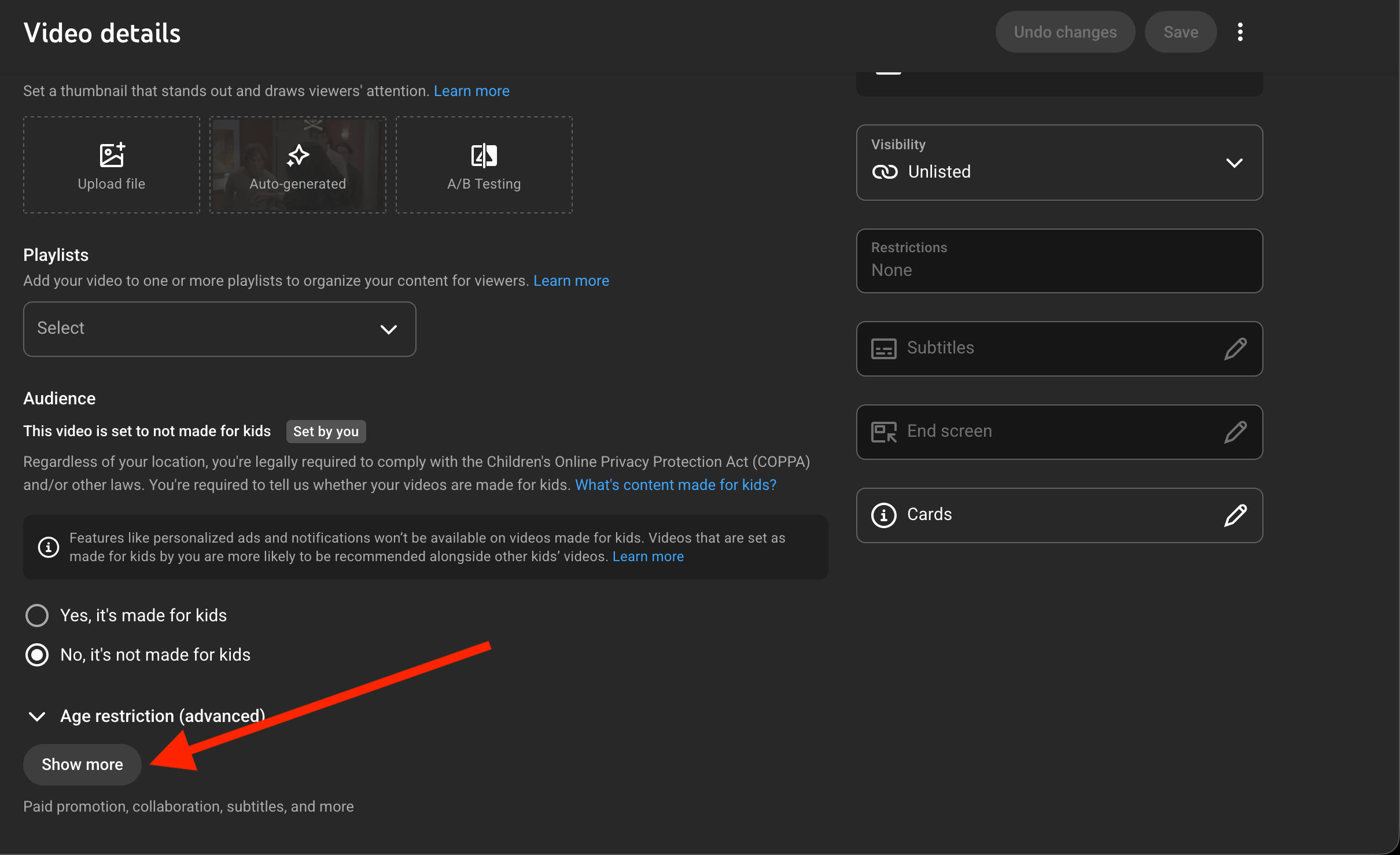Select "Yes, it's made for kids"
Image resolution: width=1400 pixels, height=855 pixels.
tap(37, 616)
